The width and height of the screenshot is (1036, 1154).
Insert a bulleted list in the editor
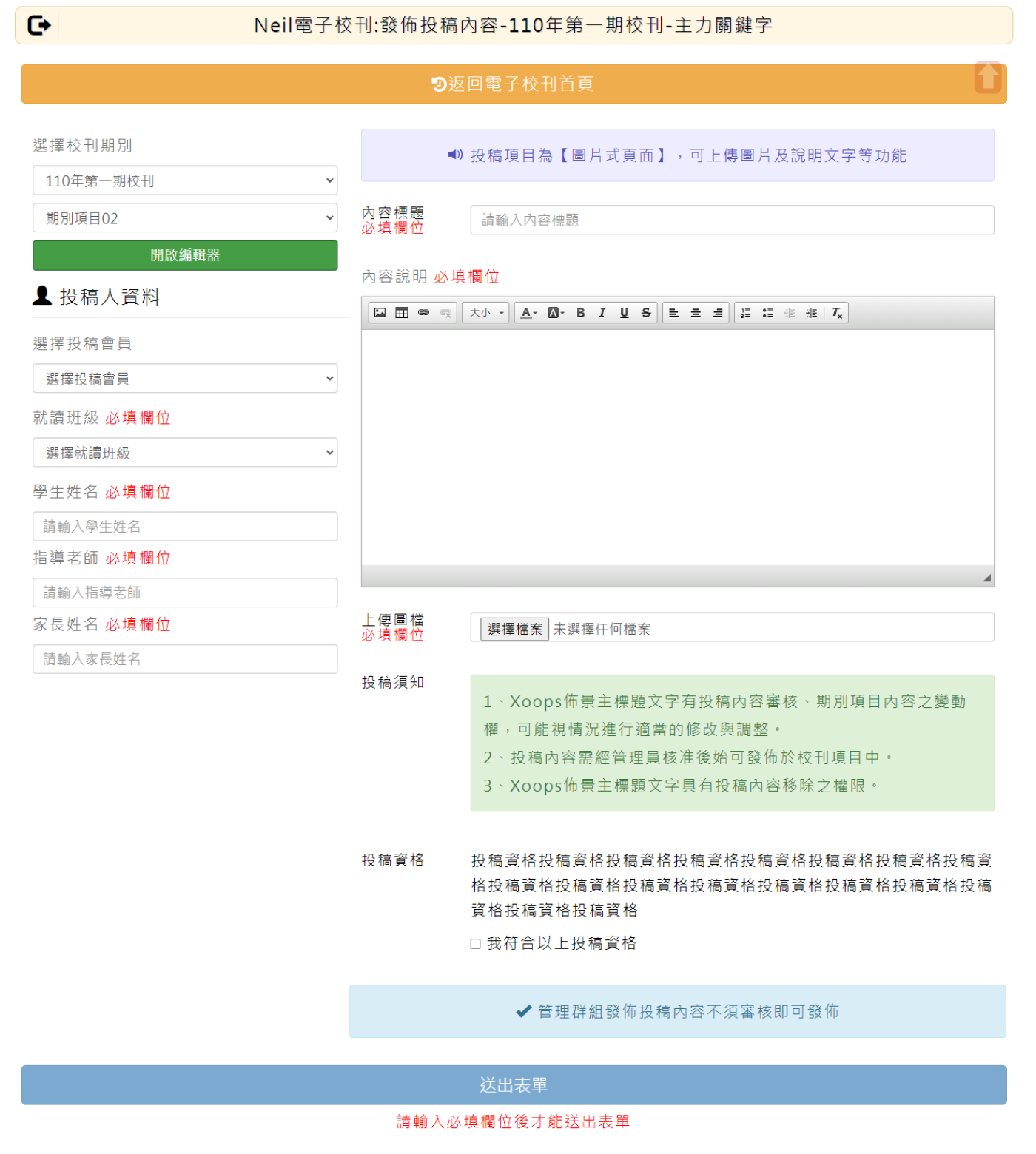767,312
